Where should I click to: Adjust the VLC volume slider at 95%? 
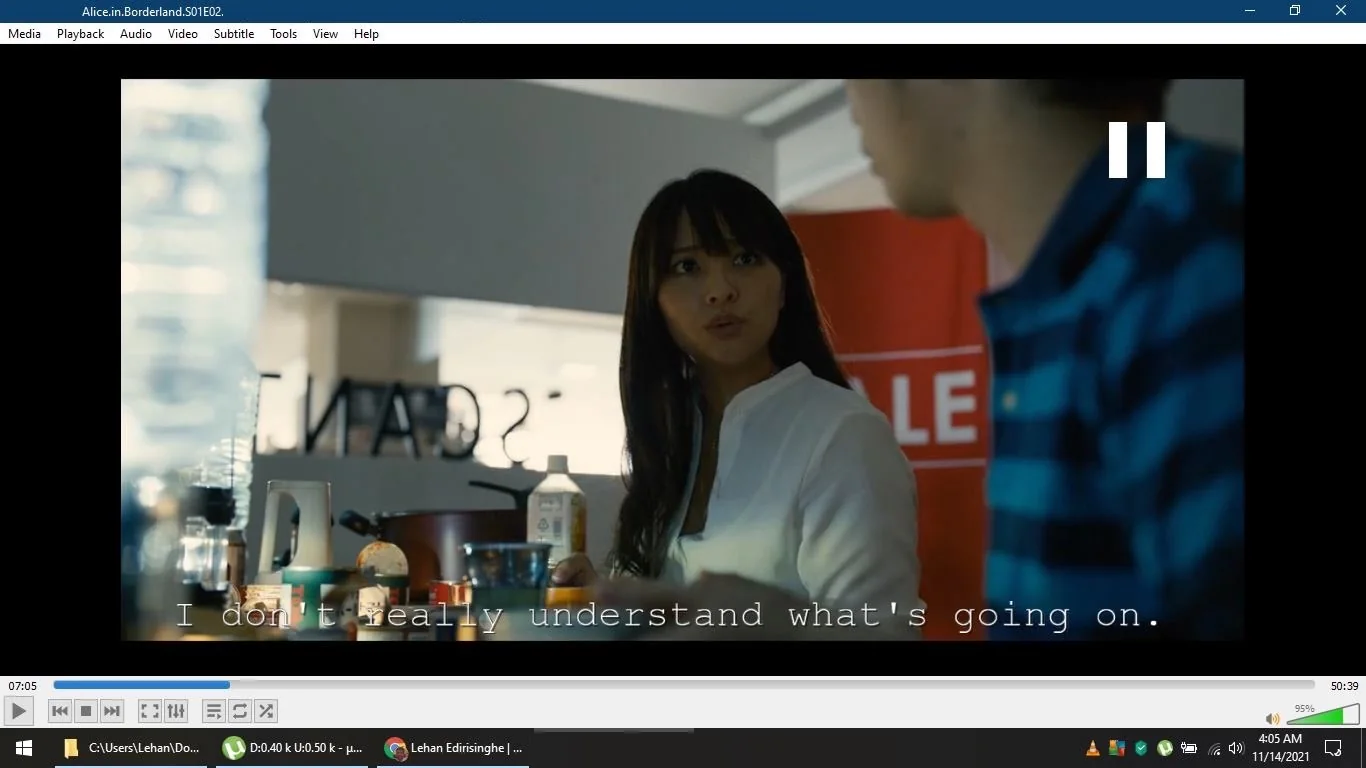(1322, 714)
